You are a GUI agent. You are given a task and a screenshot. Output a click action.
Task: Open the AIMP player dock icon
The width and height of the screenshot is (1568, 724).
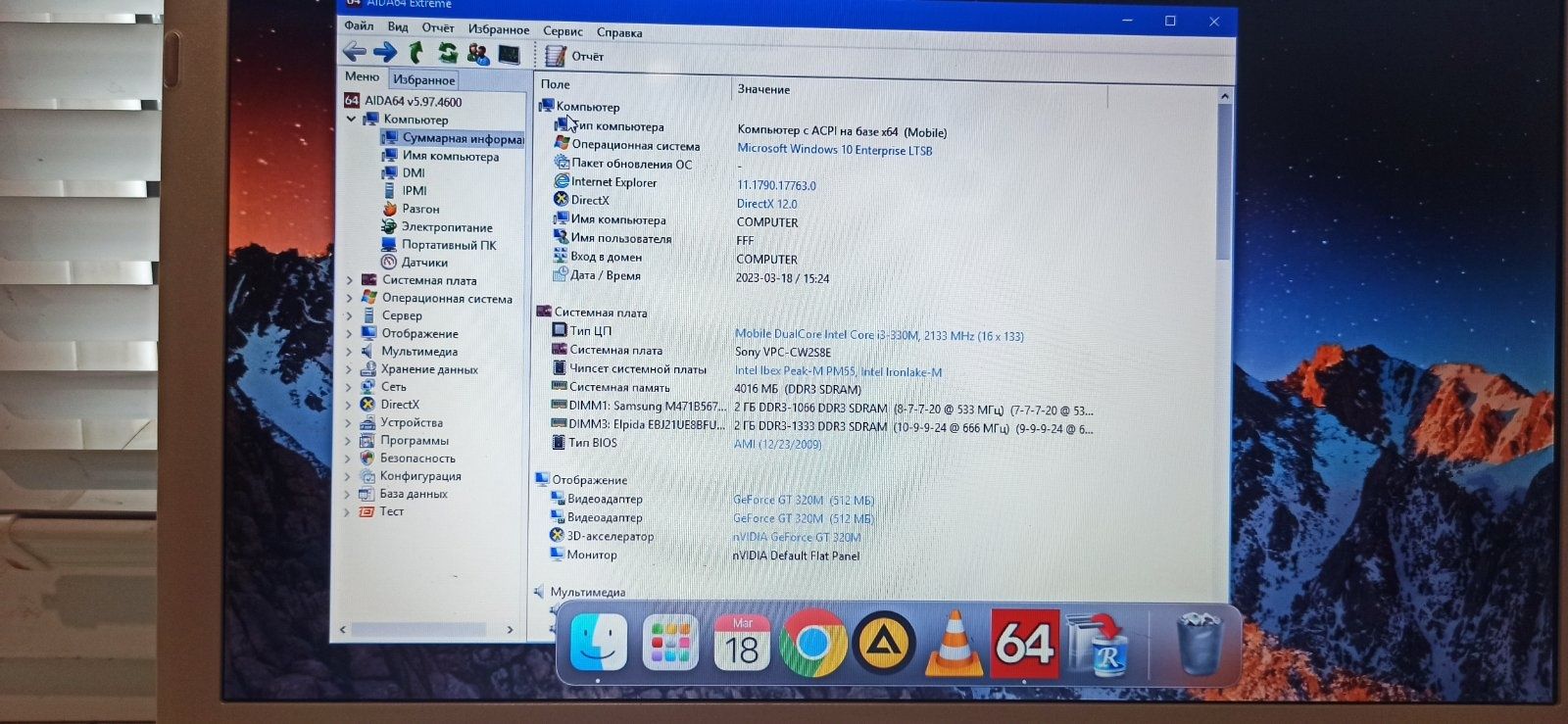tap(884, 643)
